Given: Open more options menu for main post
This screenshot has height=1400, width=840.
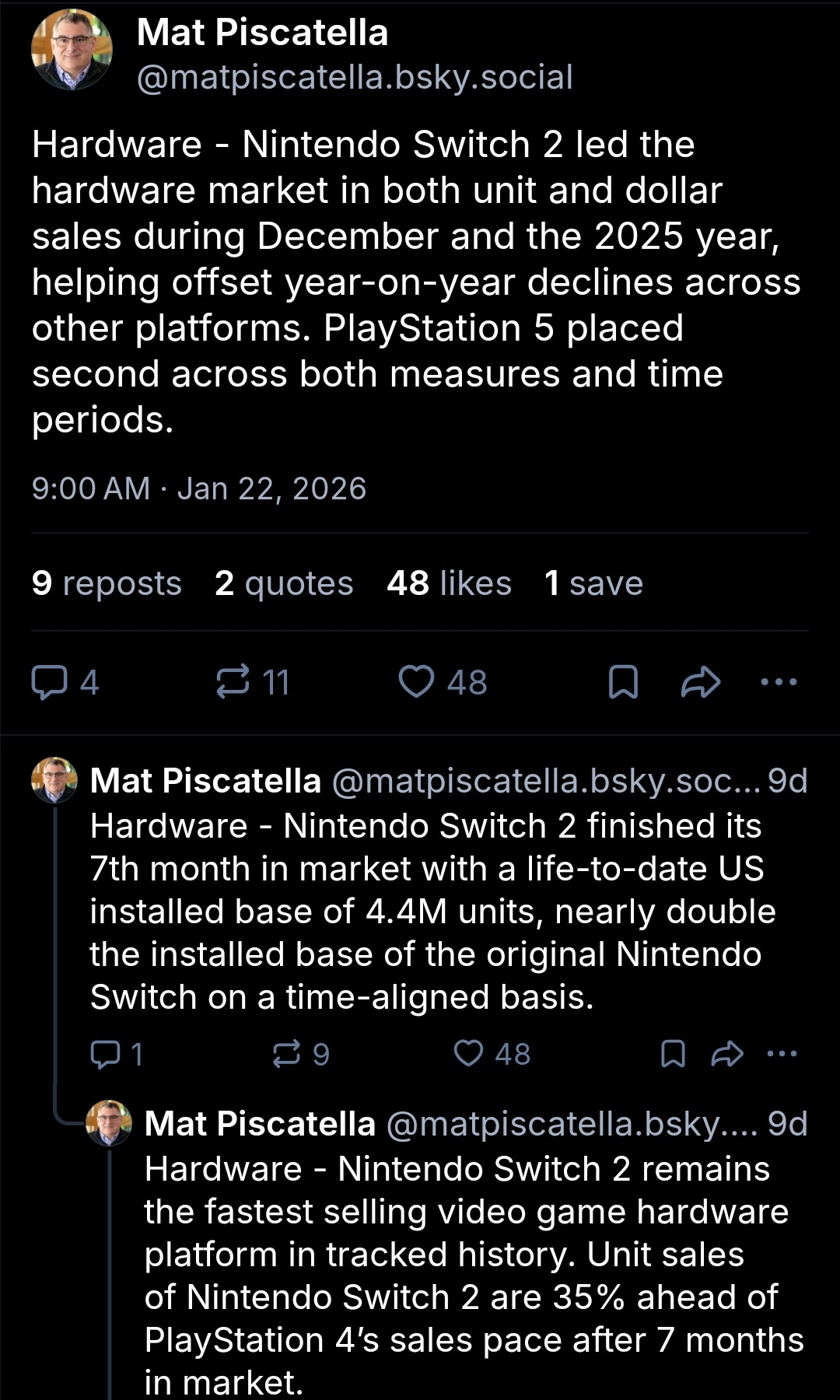Looking at the screenshot, I should click(x=779, y=682).
